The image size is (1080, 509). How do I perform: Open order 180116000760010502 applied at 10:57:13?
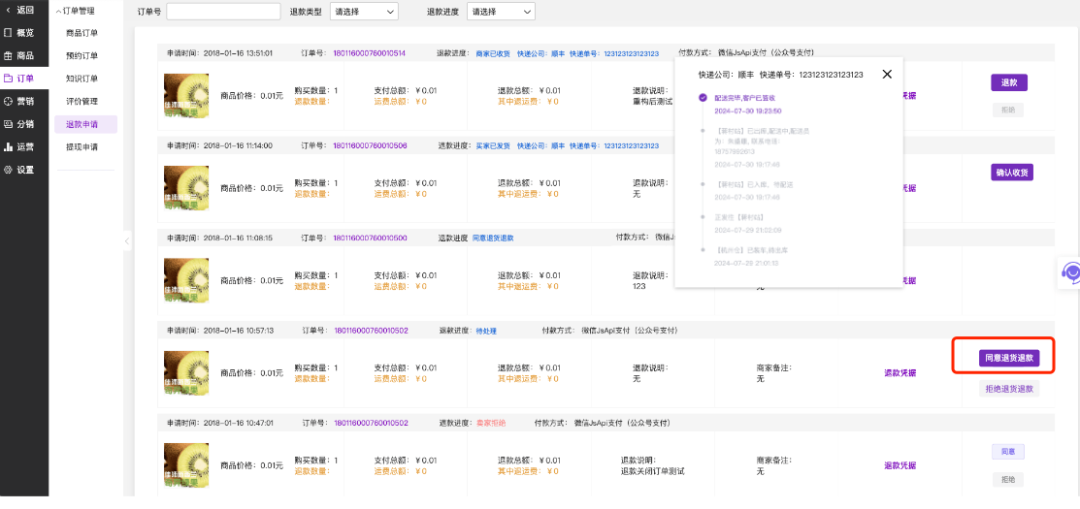[x=371, y=331]
